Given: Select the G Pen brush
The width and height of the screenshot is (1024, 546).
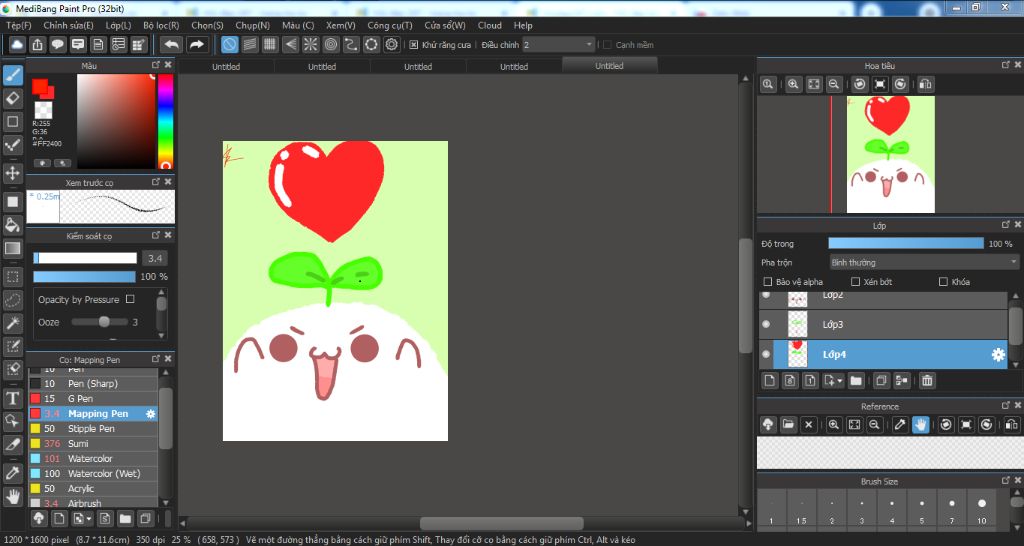Looking at the screenshot, I should [x=93, y=398].
